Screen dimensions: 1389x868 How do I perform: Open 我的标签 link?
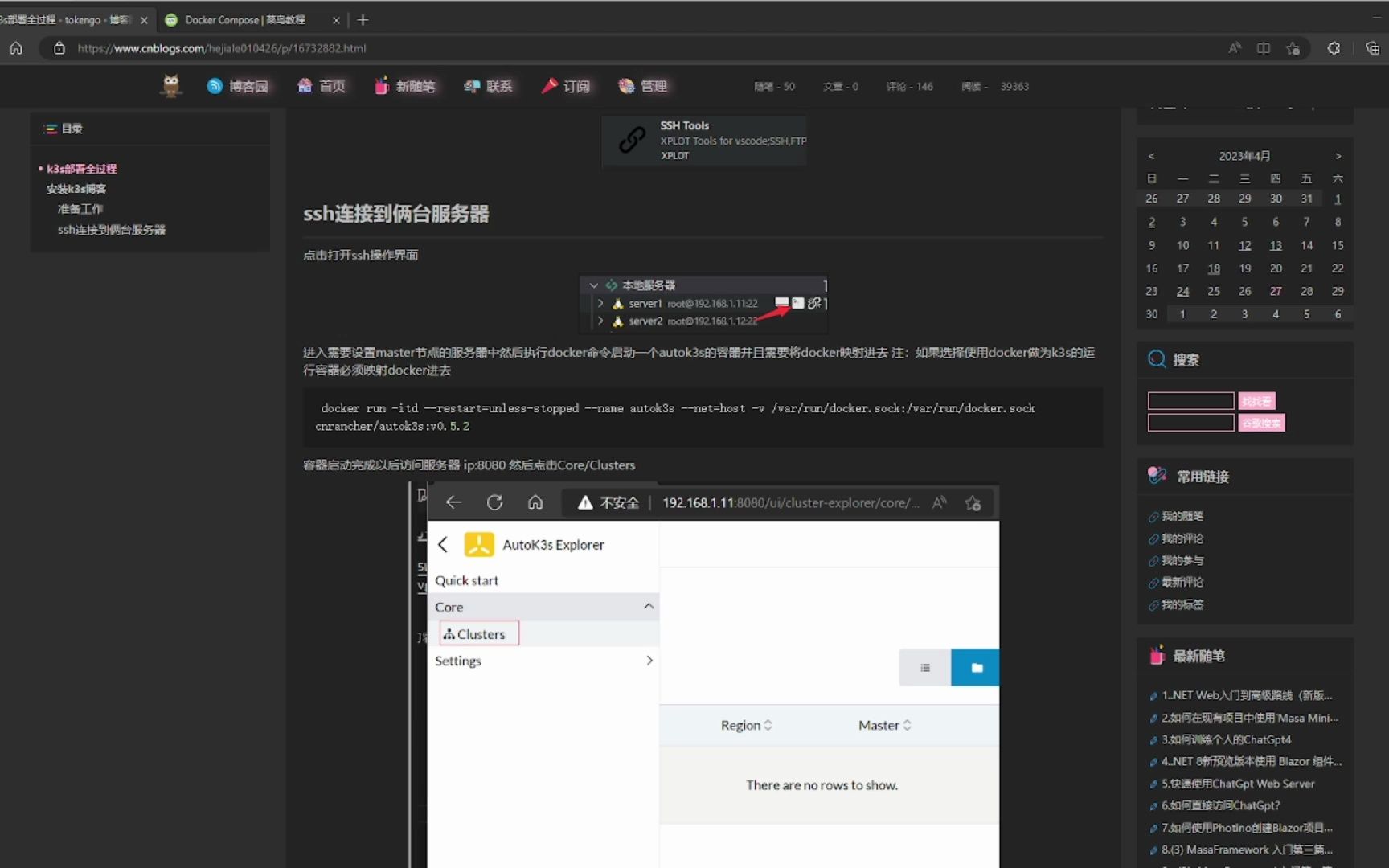coord(1182,604)
